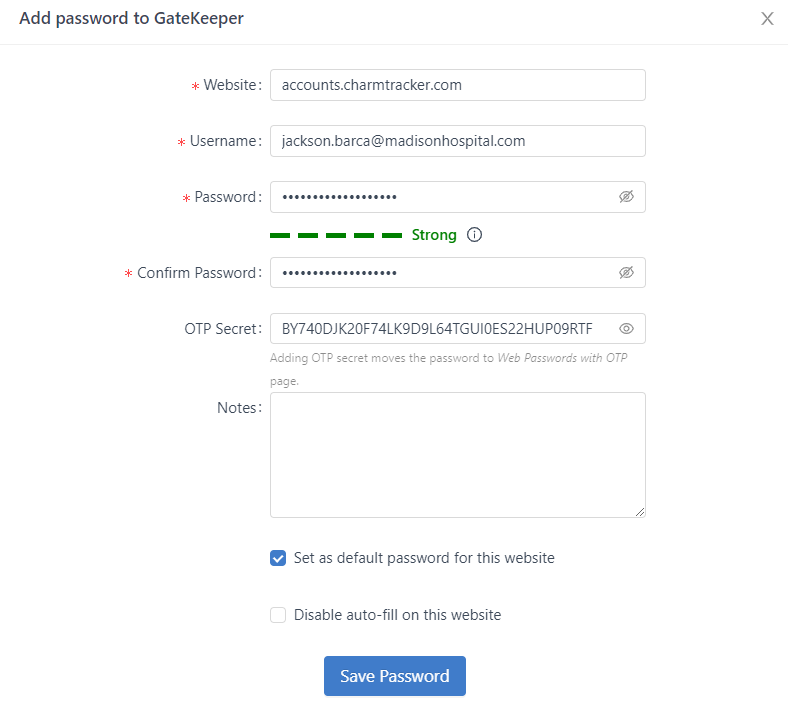
Task: Click inside the Notes text area
Action: coord(457,455)
